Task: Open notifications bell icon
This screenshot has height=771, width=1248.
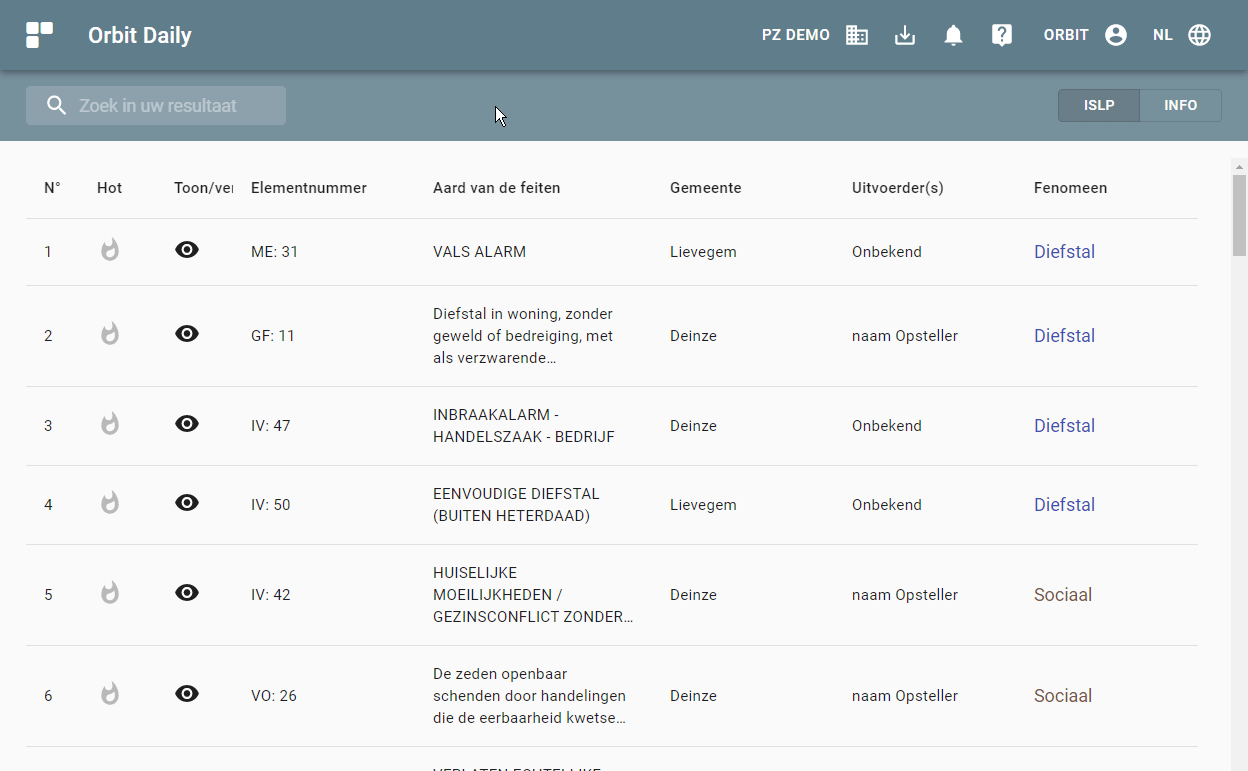Action: tap(953, 35)
